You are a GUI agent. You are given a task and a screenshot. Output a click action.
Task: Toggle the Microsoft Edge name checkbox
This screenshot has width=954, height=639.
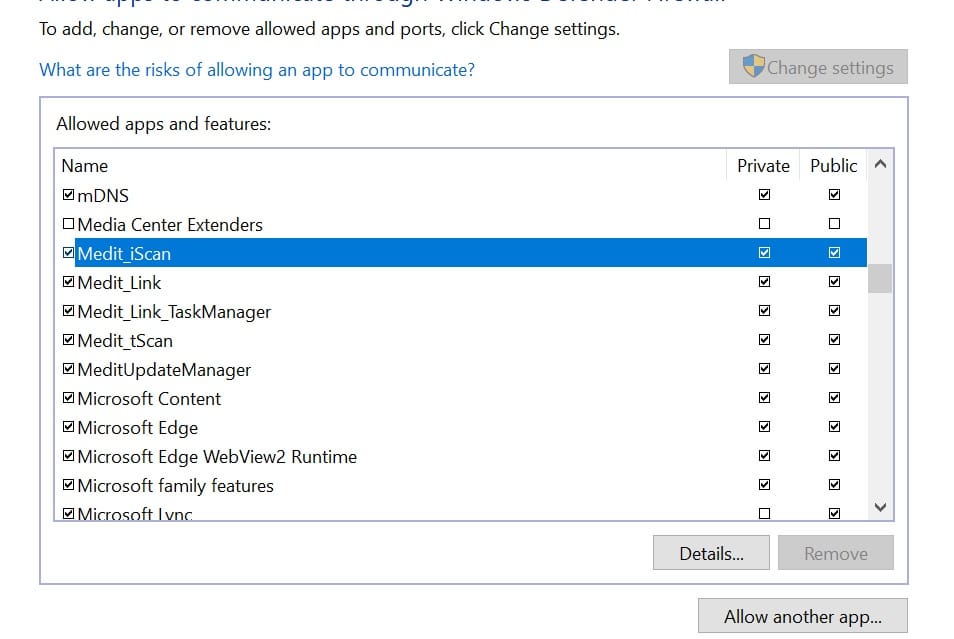[x=68, y=427]
